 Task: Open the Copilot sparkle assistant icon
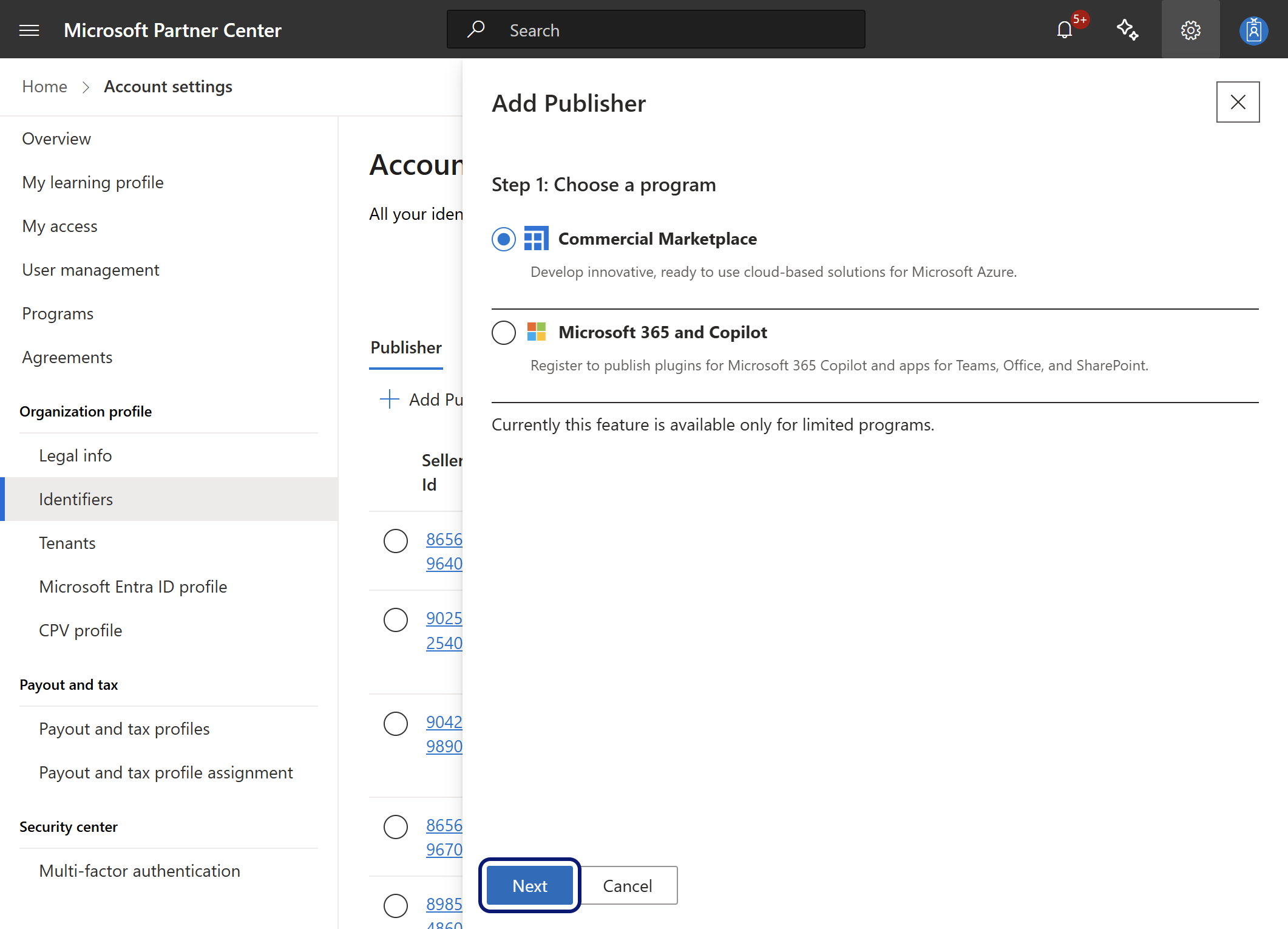pos(1128,30)
